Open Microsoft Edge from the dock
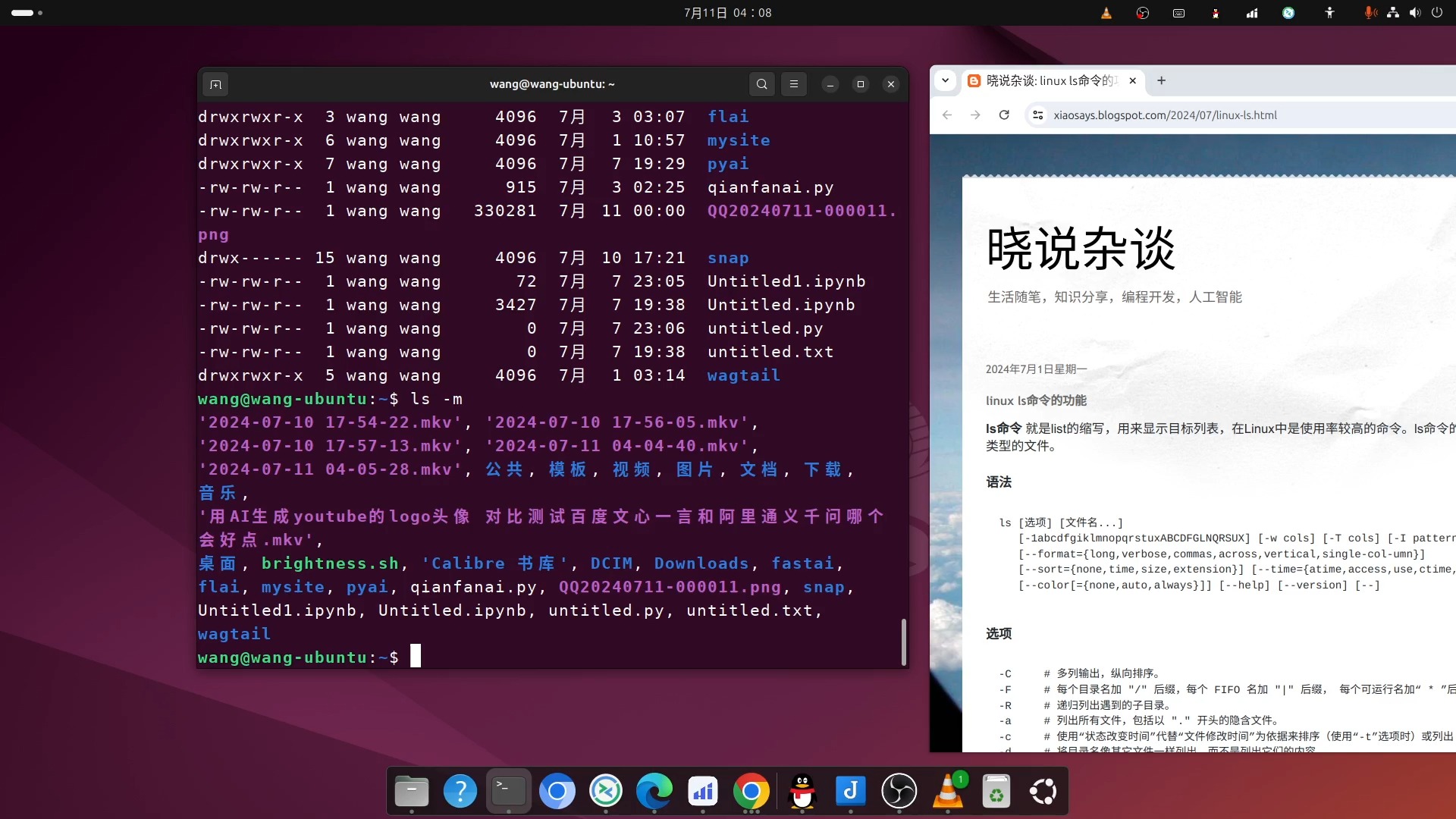 click(654, 791)
